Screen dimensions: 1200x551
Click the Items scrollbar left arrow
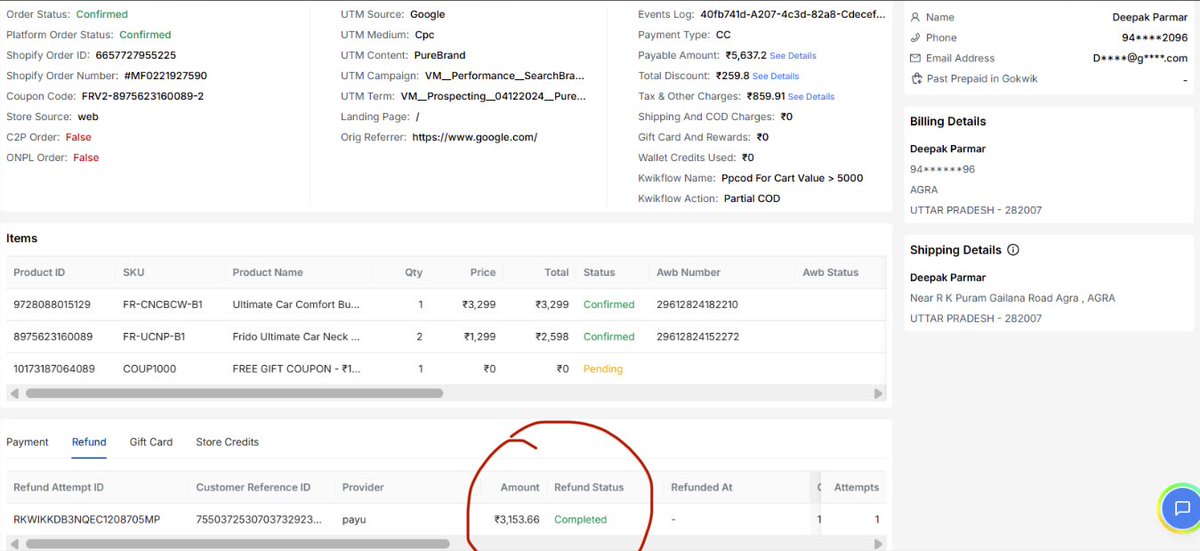[13, 394]
